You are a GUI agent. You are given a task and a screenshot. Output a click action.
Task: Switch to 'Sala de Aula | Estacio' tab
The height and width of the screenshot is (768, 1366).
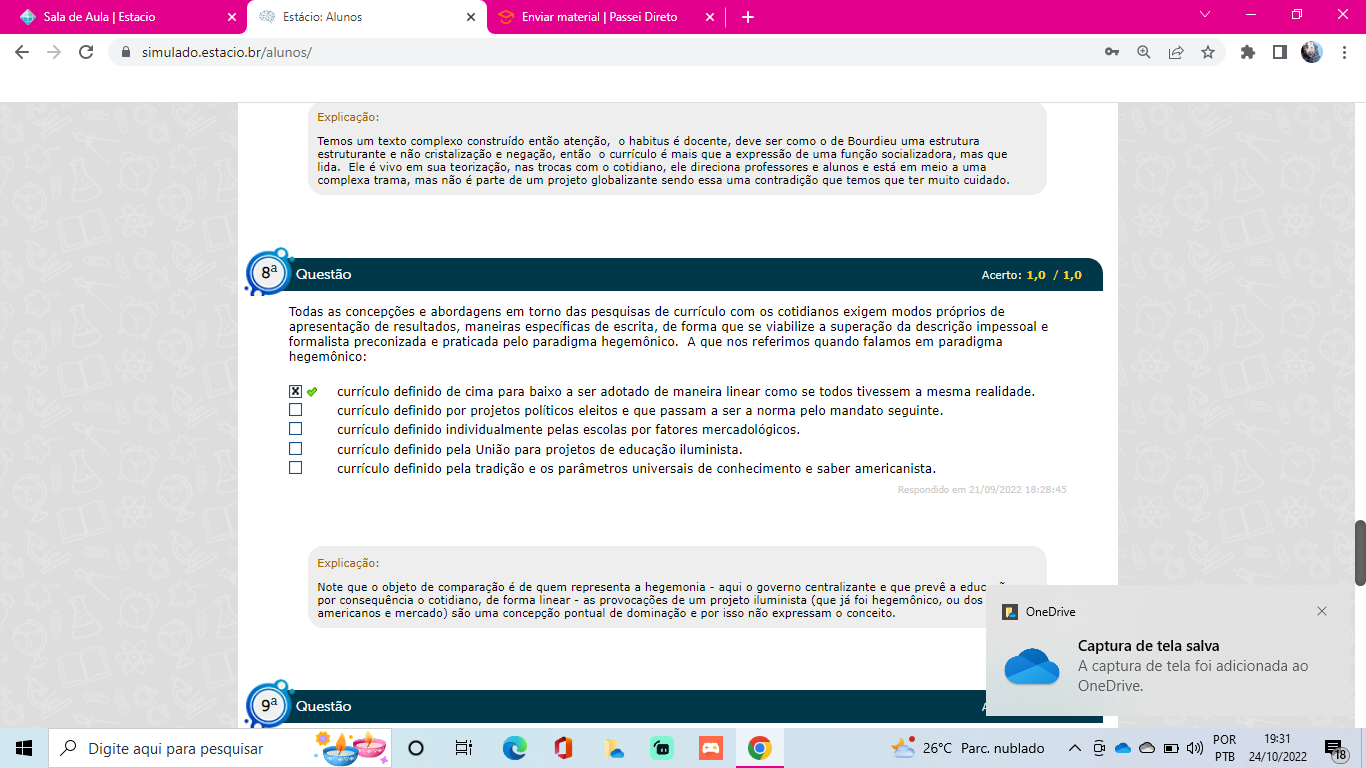[x=122, y=17]
